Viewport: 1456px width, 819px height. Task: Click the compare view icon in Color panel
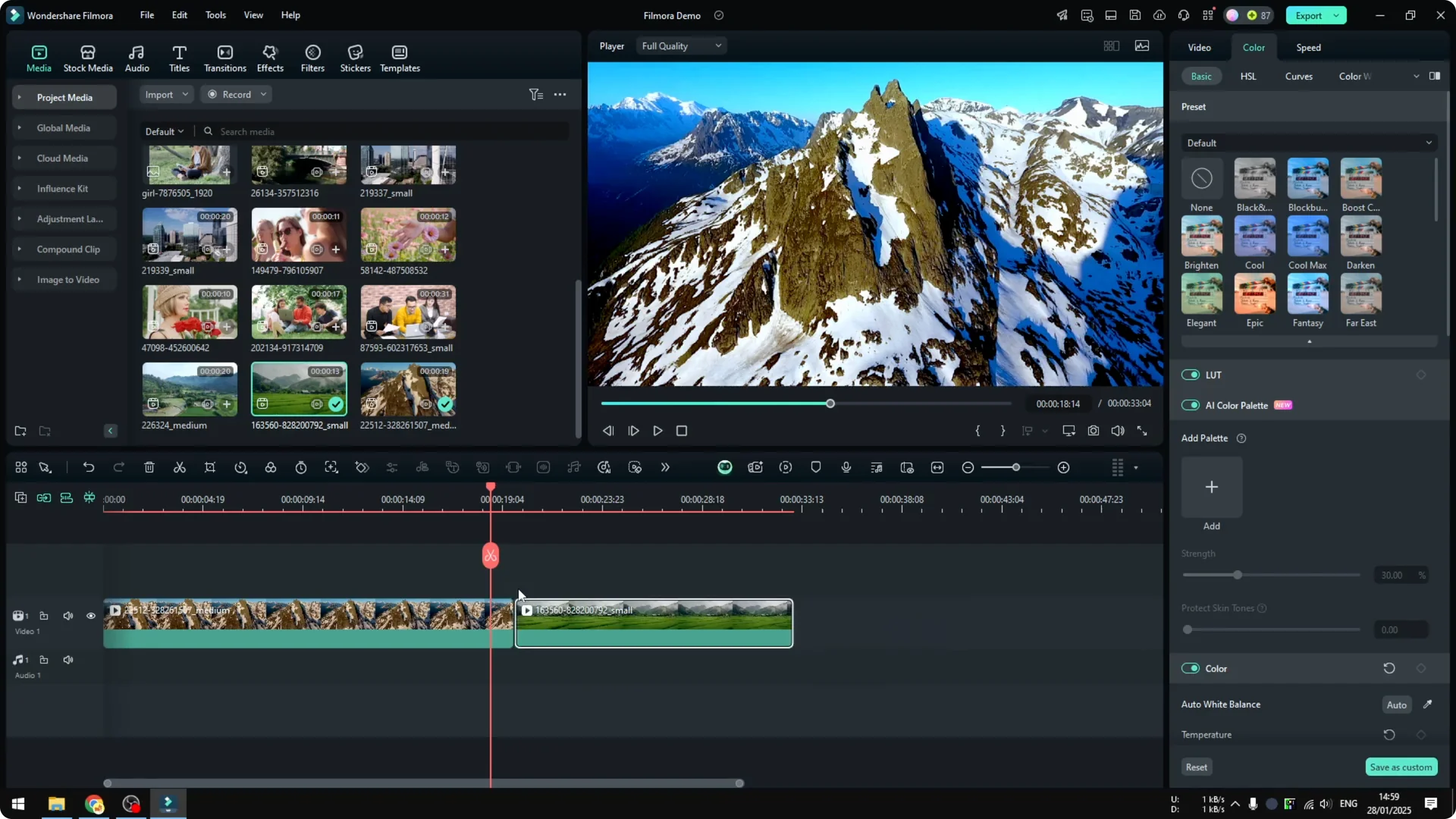(x=1435, y=76)
